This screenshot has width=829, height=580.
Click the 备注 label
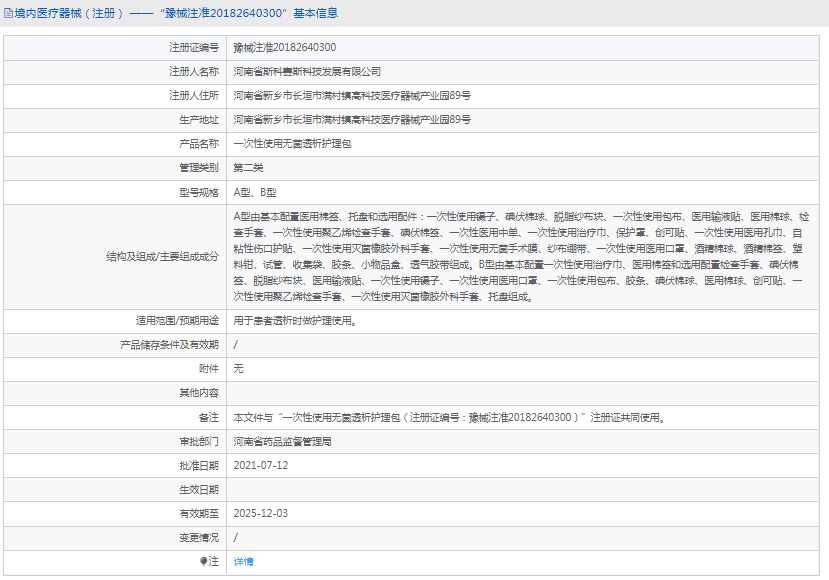coord(209,418)
